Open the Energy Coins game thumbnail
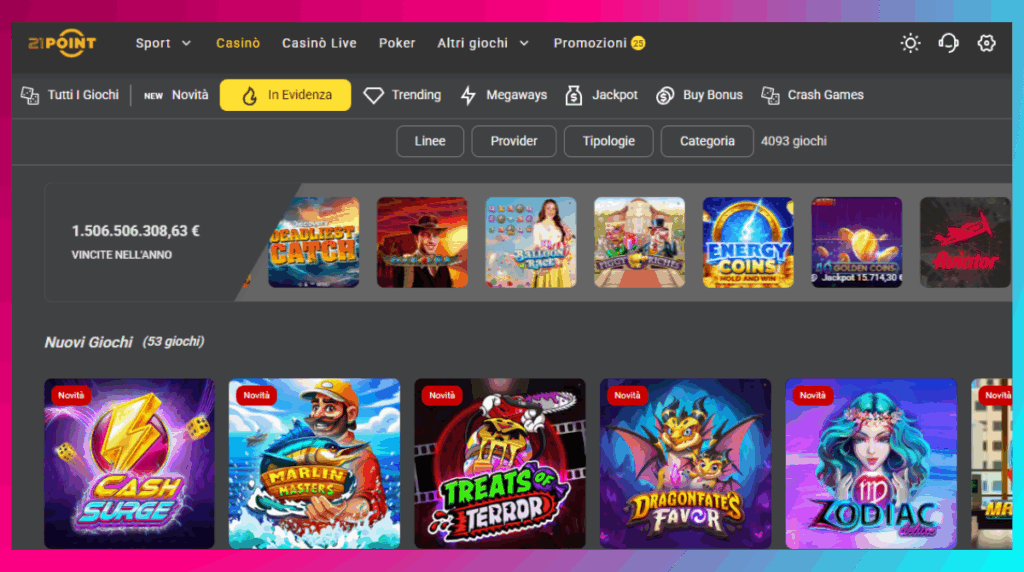Viewport: 1024px width, 572px height. 748,242
